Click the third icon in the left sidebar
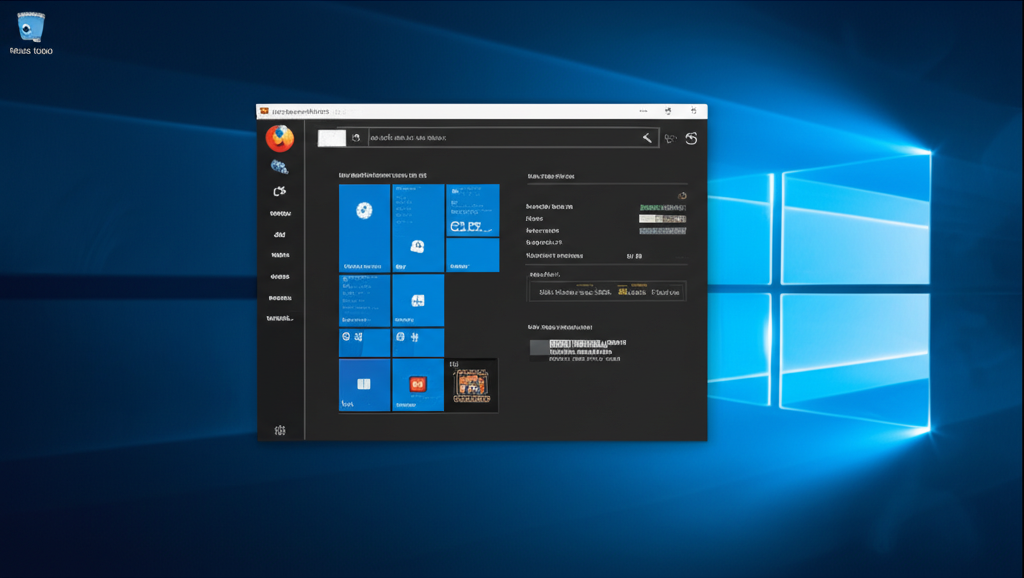 (x=280, y=191)
